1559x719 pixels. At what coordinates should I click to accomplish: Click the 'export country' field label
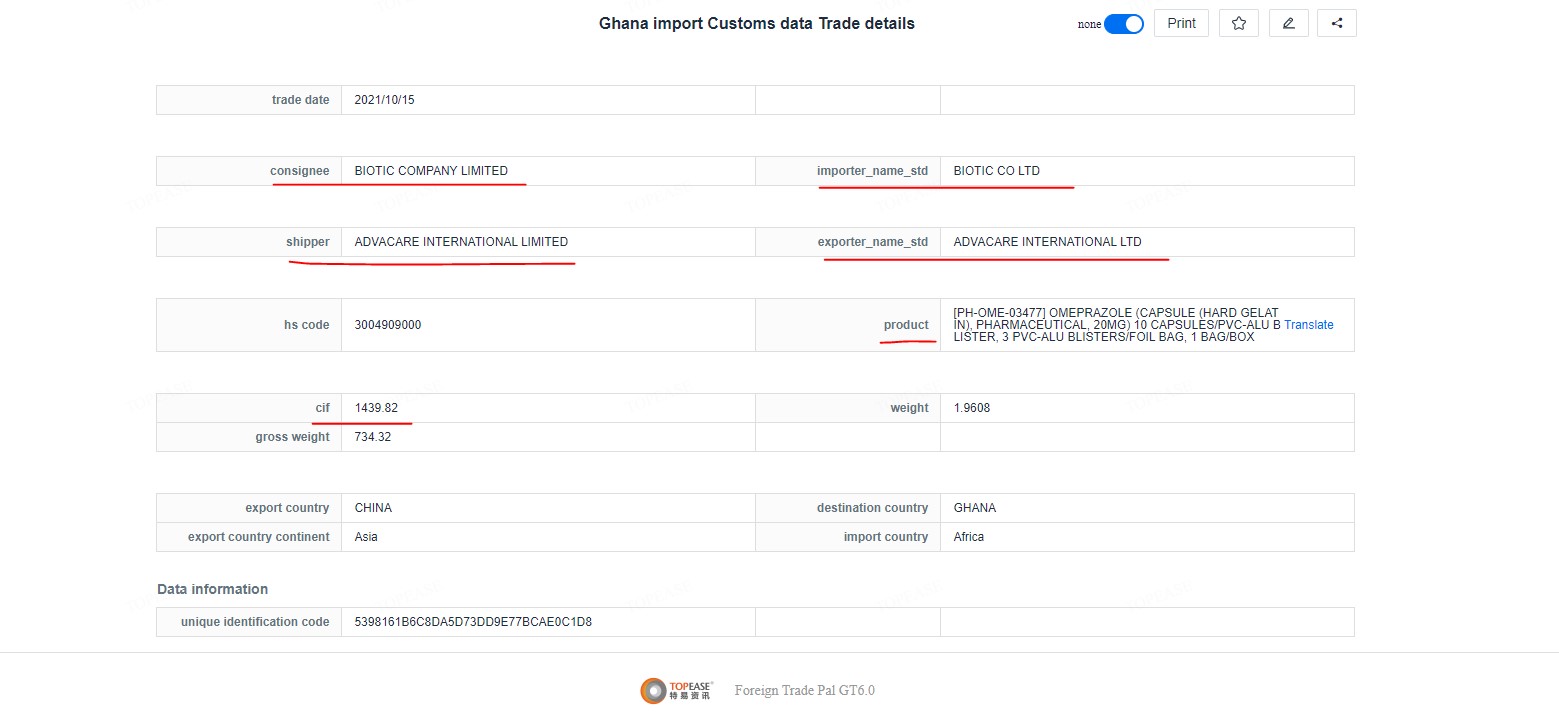click(x=287, y=508)
